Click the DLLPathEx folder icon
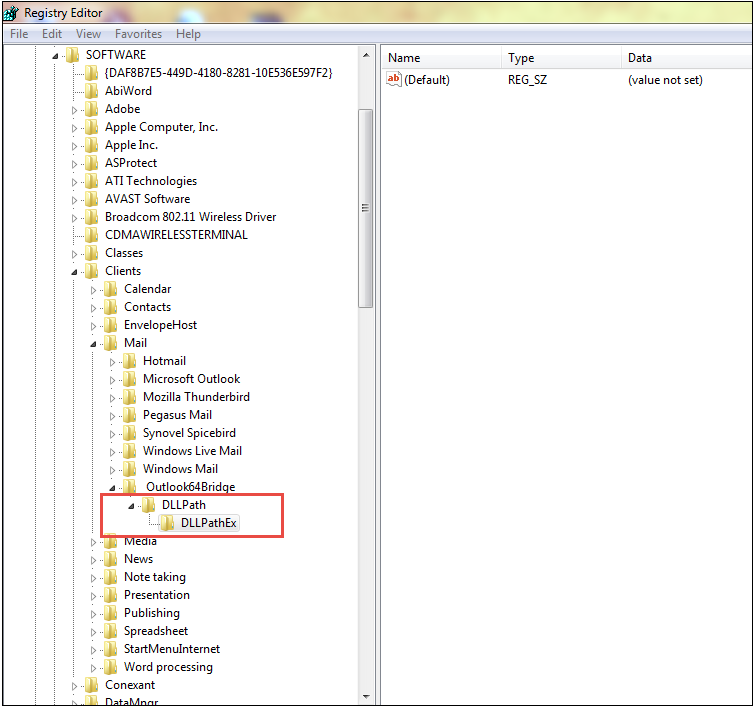Screen dimensions: 755x720 click(x=168, y=523)
